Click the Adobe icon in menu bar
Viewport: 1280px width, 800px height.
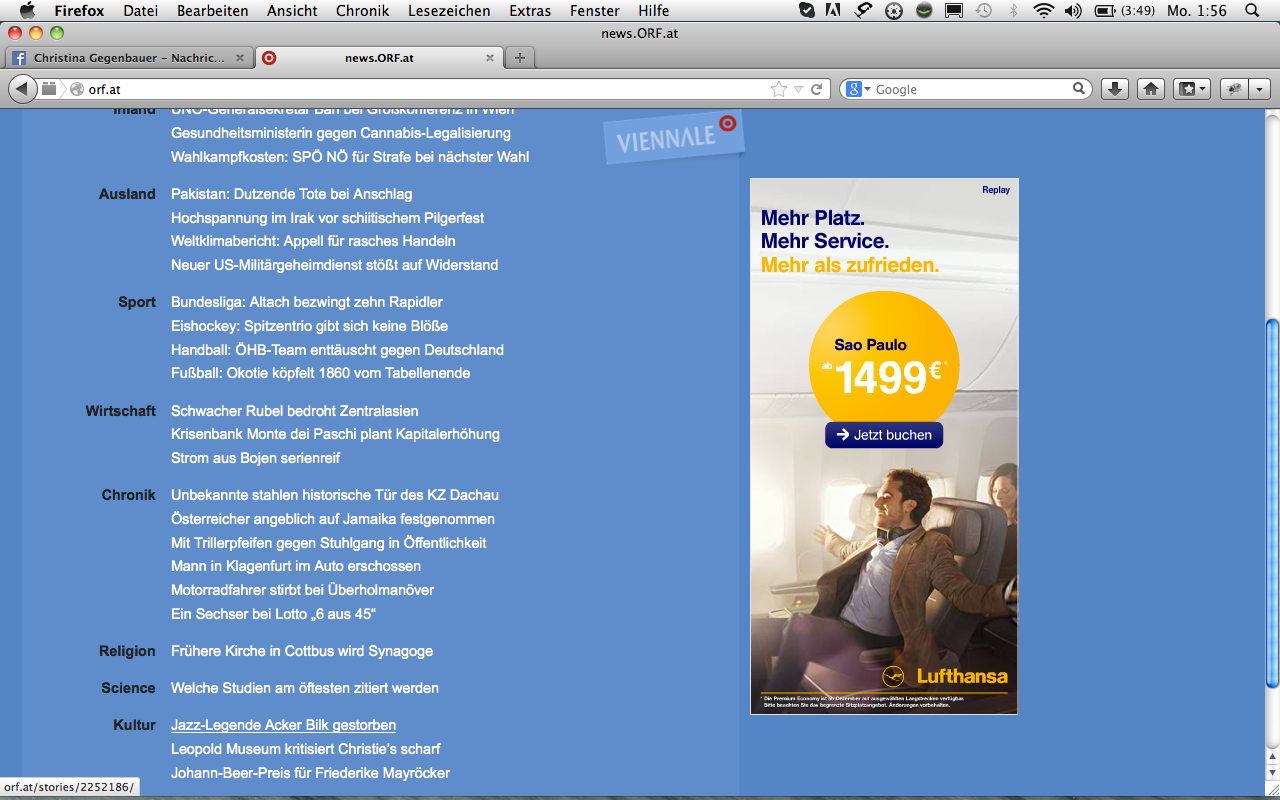(833, 10)
